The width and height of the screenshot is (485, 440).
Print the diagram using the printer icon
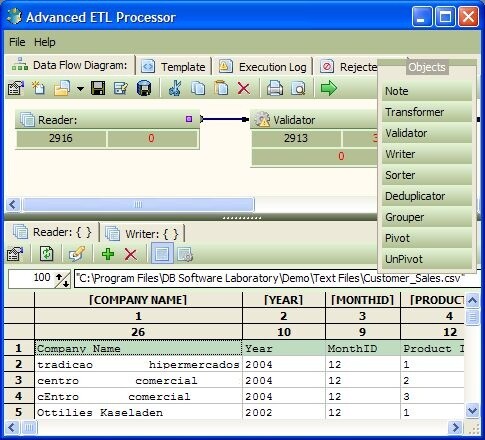[275, 88]
